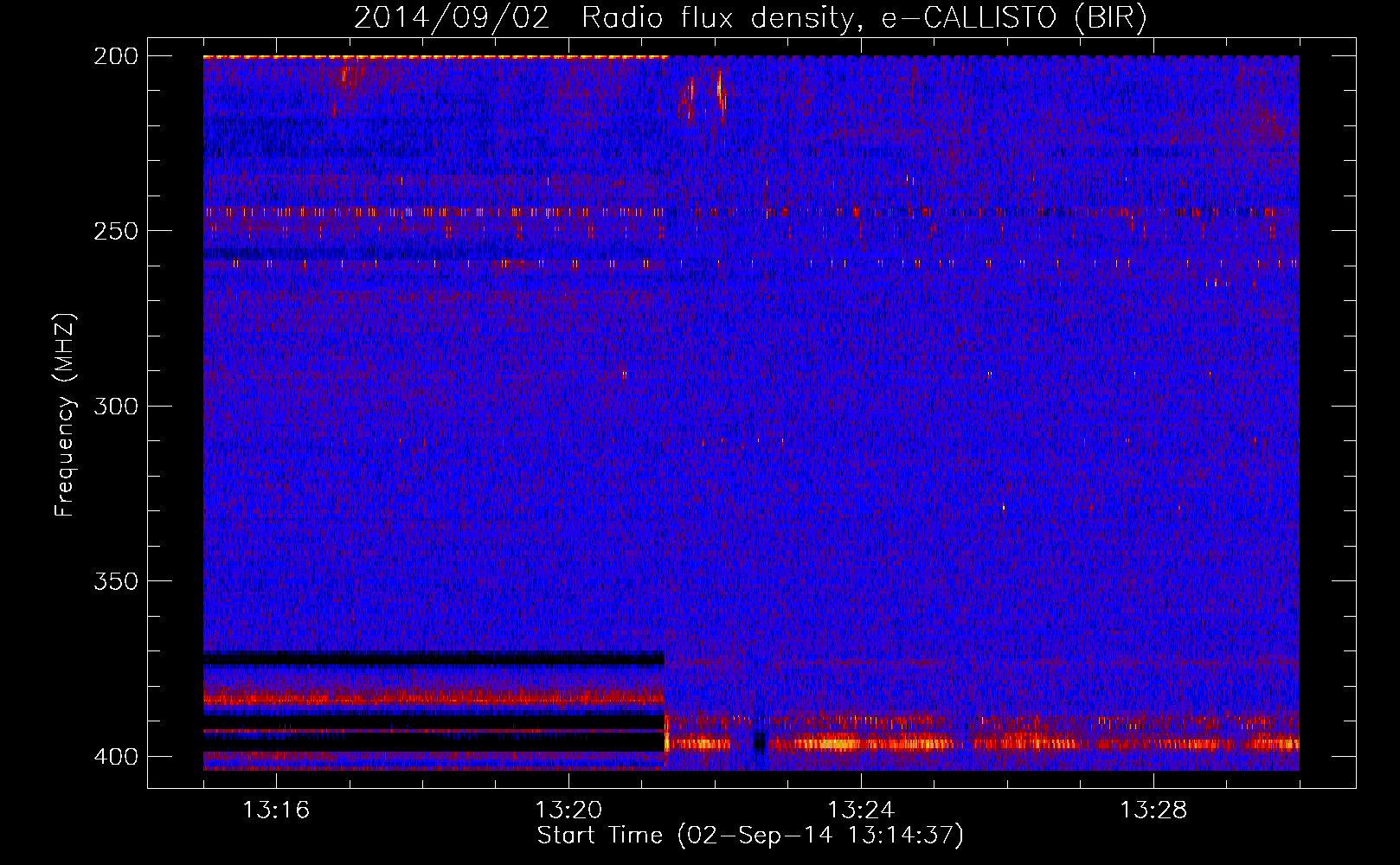Click the 200 frequency tick label
The height and width of the screenshot is (865, 1400).
[116, 56]
